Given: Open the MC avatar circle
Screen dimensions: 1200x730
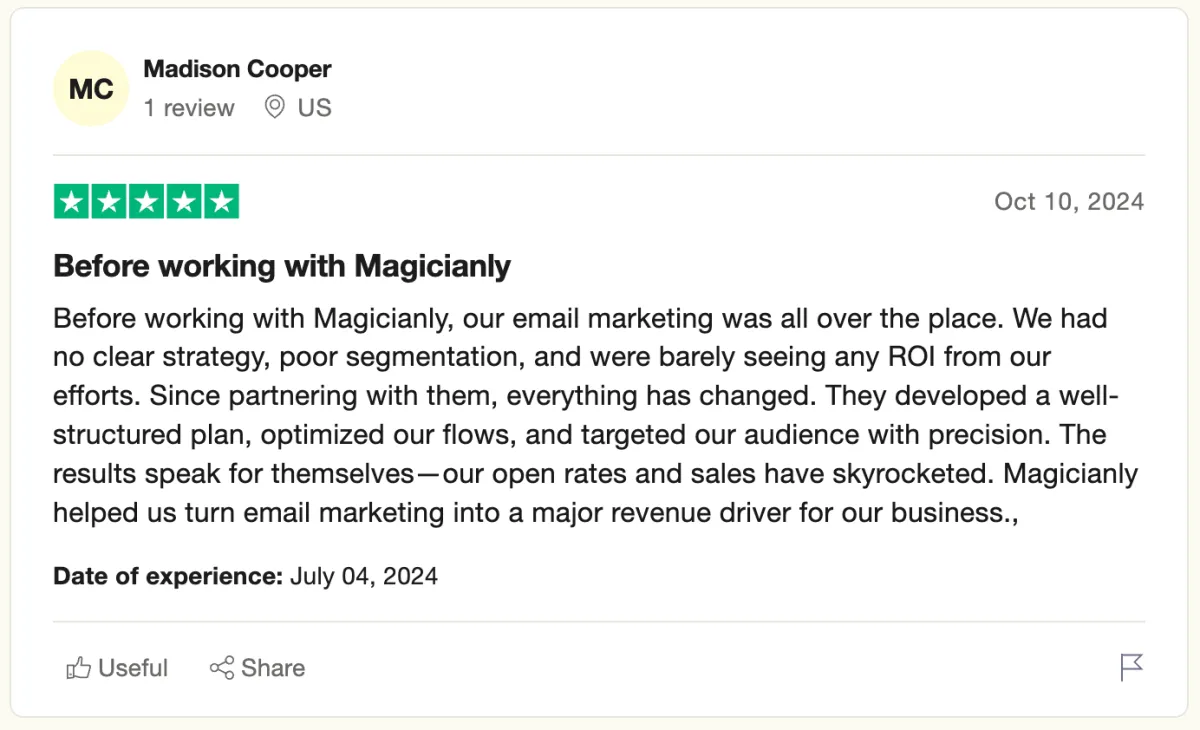Looking at the screenshot, I should (x=91, y=89).
